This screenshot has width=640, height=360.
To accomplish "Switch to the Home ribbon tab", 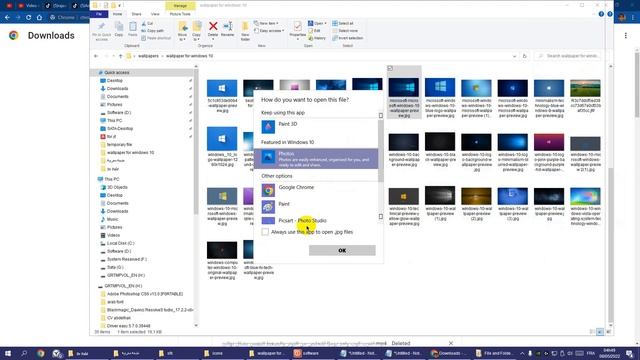I will point(118,14).
